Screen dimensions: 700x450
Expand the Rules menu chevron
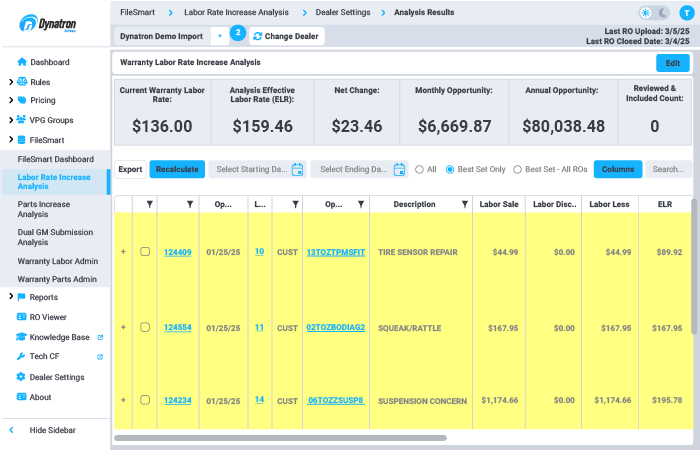click(11, 82)
